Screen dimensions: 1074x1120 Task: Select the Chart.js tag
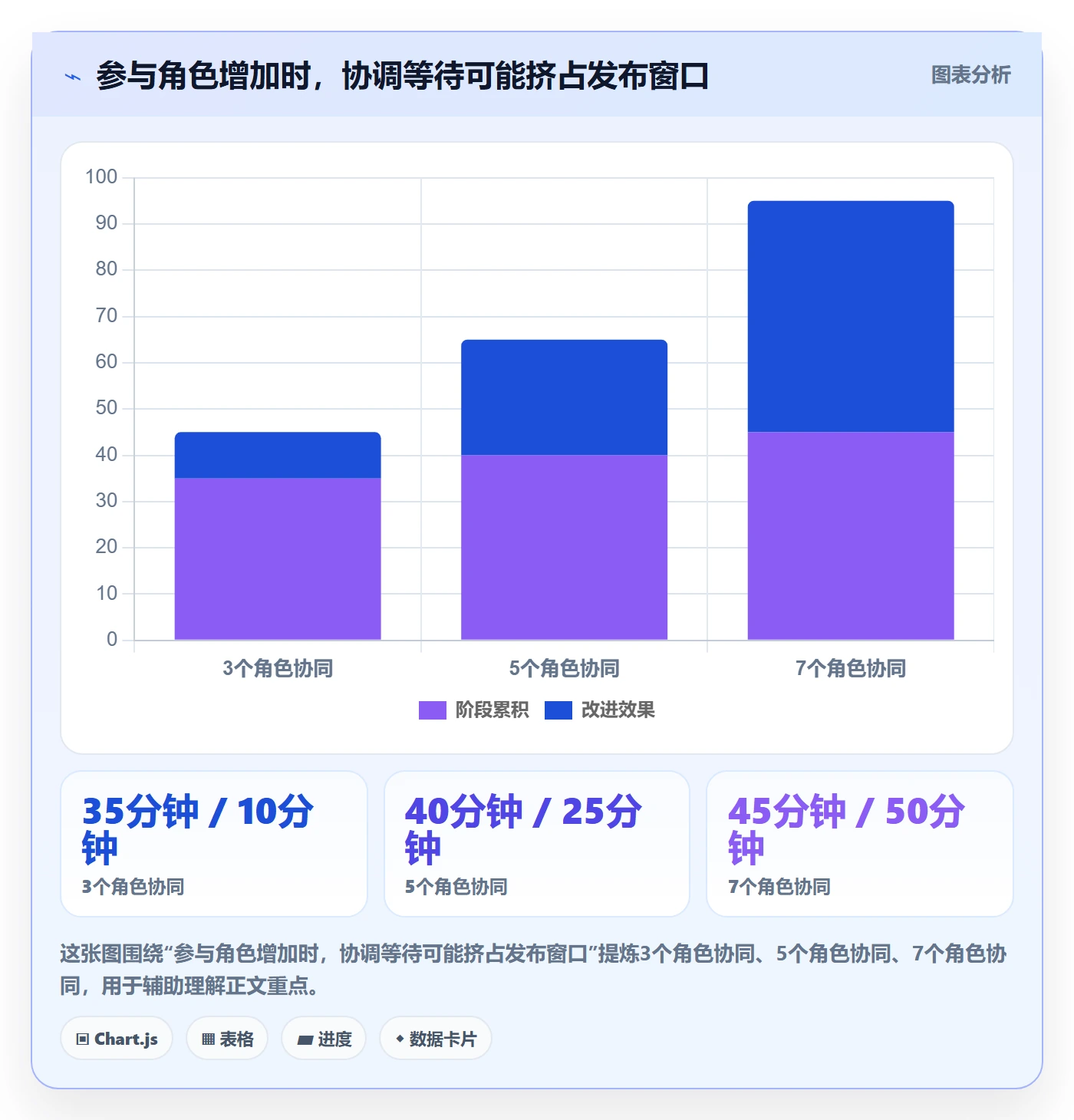click(117, 1039)
